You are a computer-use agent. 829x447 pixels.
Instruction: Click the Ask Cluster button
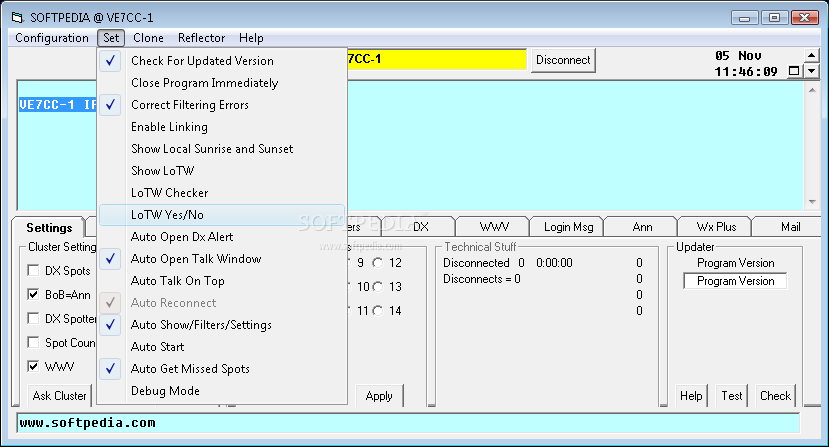[x=59, y=396]
